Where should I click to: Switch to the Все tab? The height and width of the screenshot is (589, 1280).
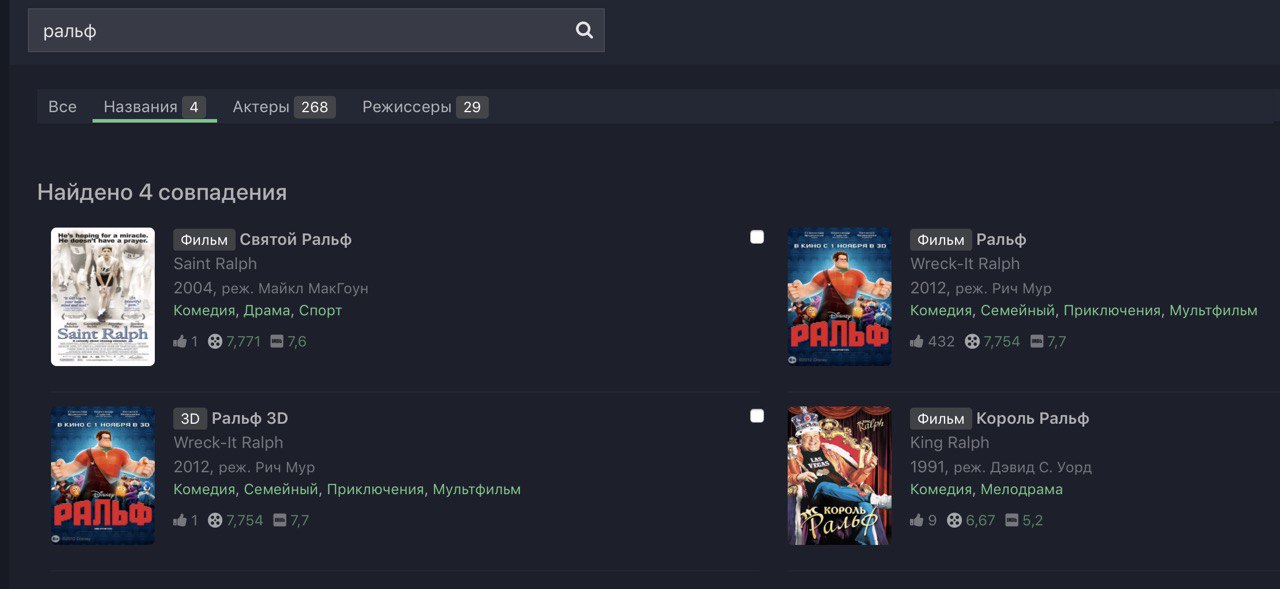point(62,106)
